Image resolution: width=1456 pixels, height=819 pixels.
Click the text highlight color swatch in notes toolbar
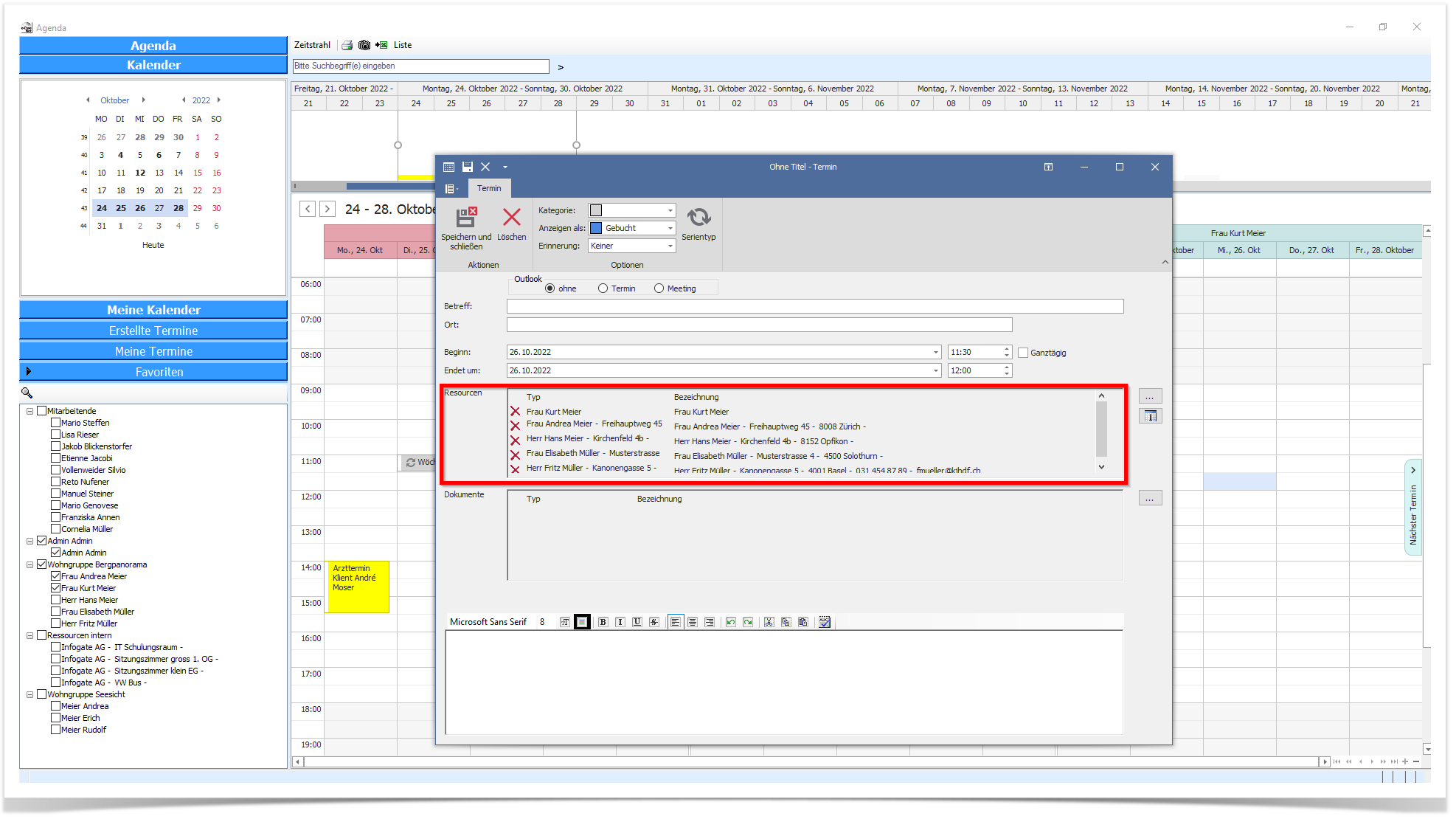tap(582, 622)
